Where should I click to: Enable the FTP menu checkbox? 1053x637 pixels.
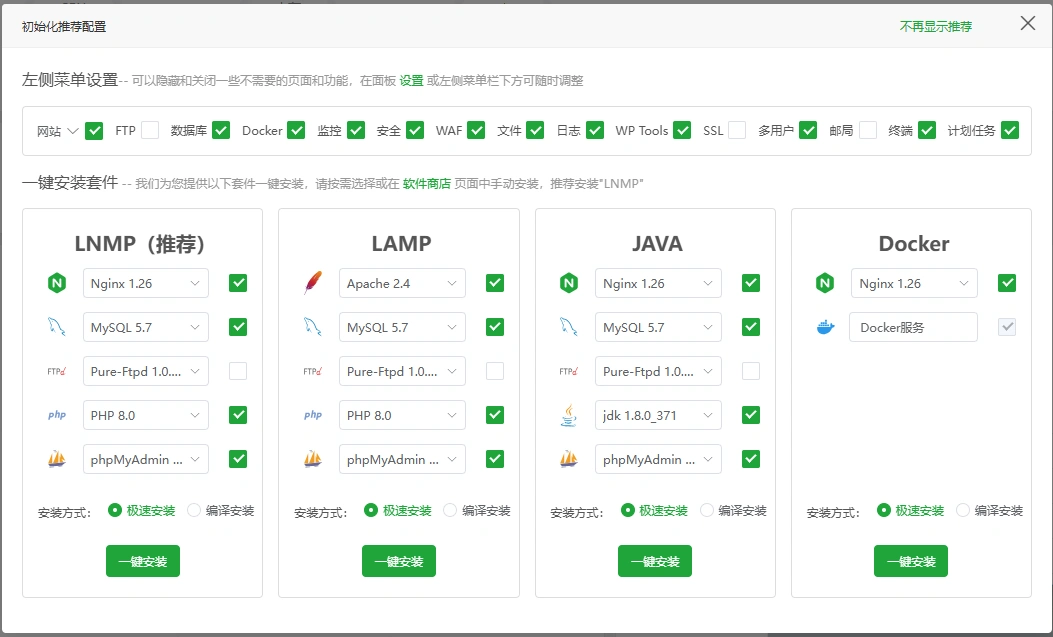pos(150,130)
